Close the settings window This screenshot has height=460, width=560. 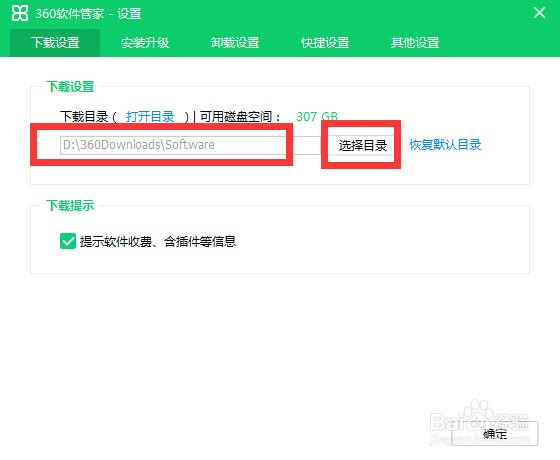click(539, 13)
